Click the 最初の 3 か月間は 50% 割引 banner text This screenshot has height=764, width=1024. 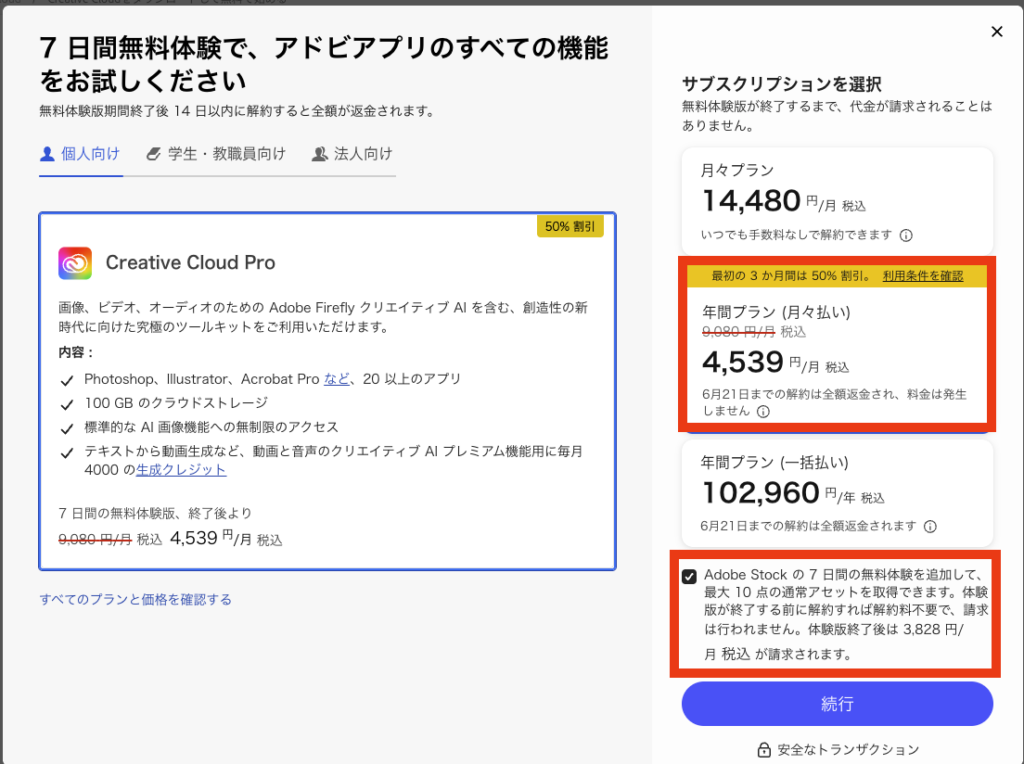(x=792, y=276)
